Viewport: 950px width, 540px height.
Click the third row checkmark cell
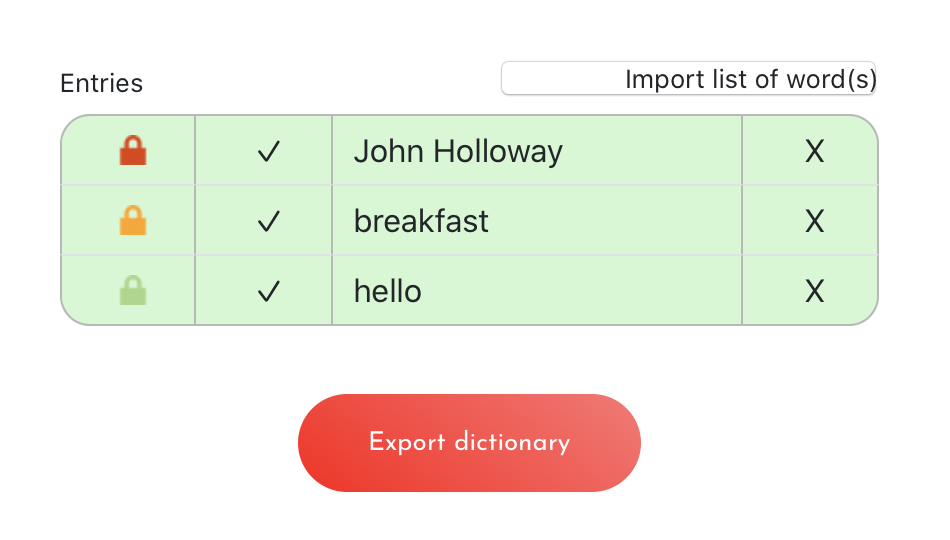[264, 290]
